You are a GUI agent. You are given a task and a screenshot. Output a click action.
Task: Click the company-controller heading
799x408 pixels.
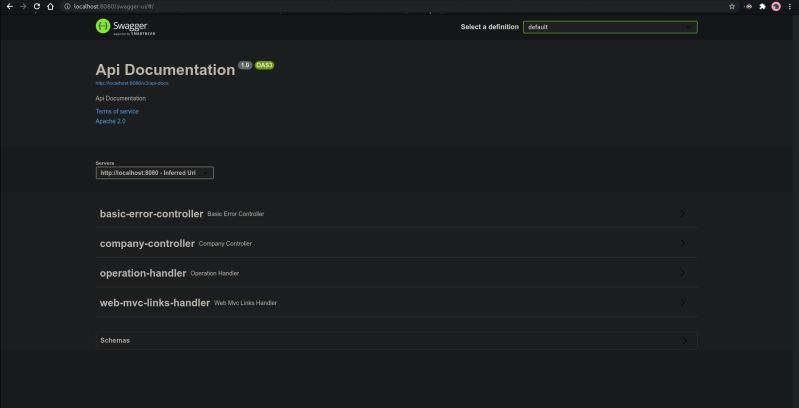pos(147,243)
